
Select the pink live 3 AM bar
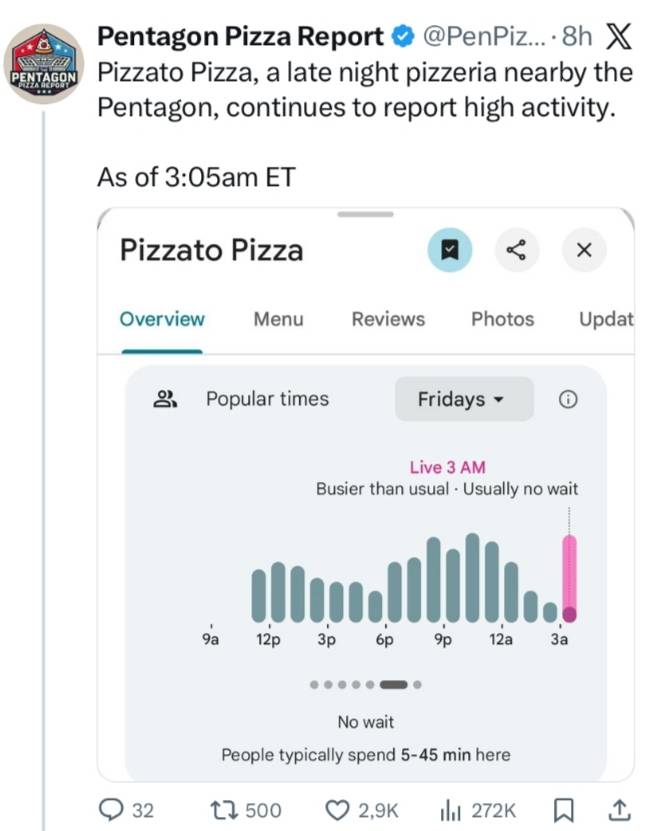[x=569, y=578]
